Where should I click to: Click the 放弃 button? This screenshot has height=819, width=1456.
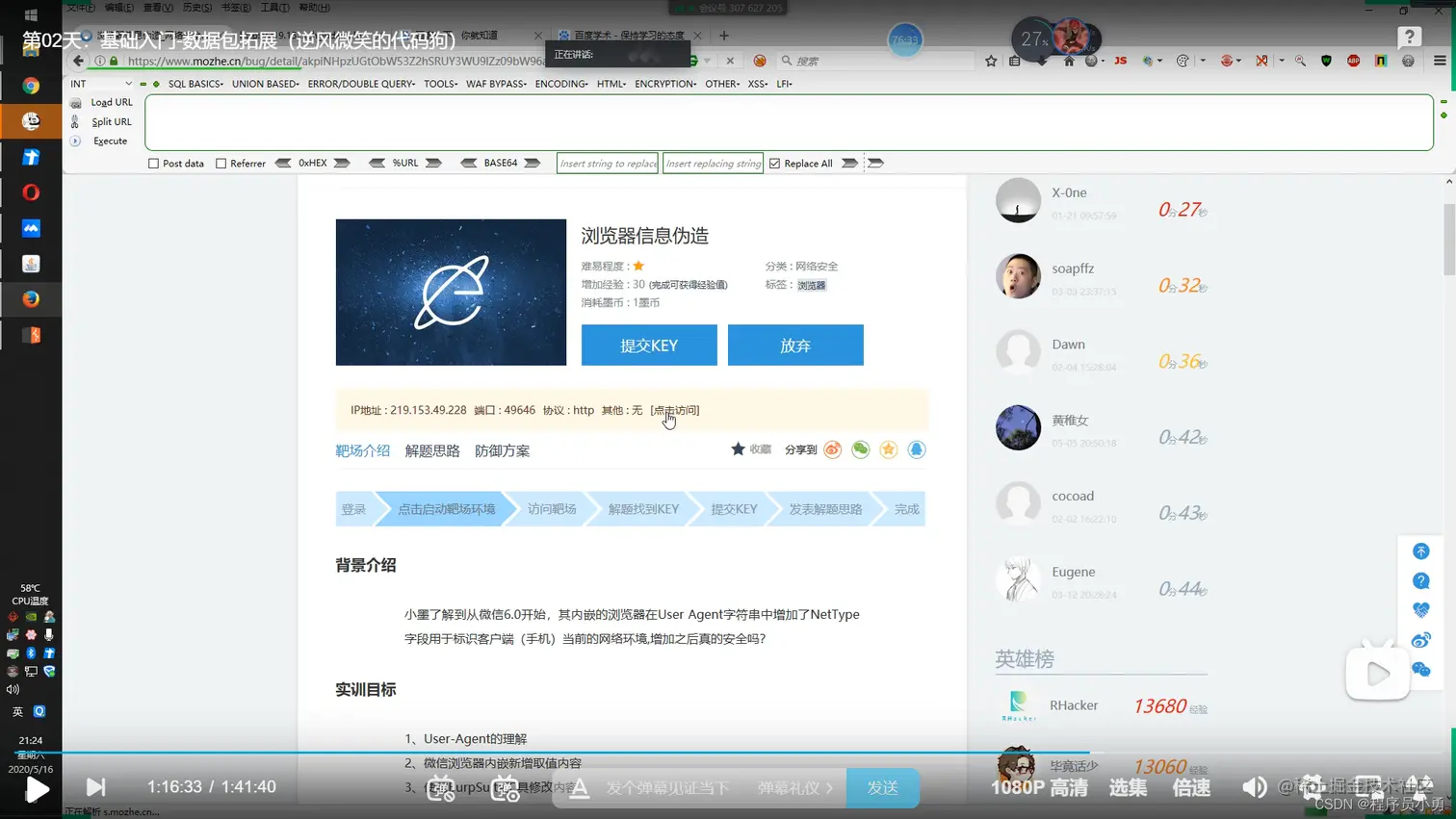[x=795, y=346]
